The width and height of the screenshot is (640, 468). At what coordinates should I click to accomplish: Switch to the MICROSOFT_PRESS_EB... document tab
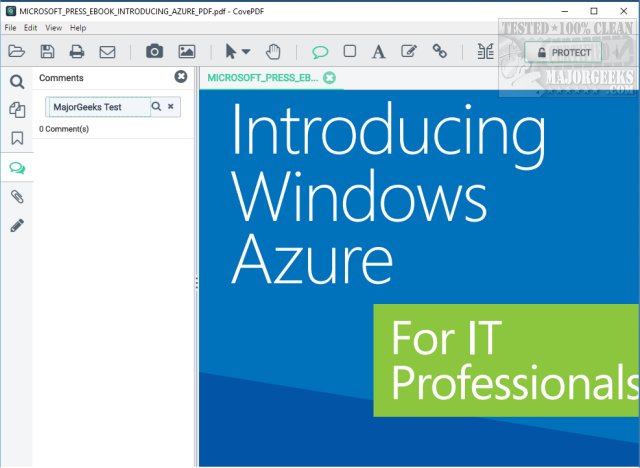(x=263, y=78)
